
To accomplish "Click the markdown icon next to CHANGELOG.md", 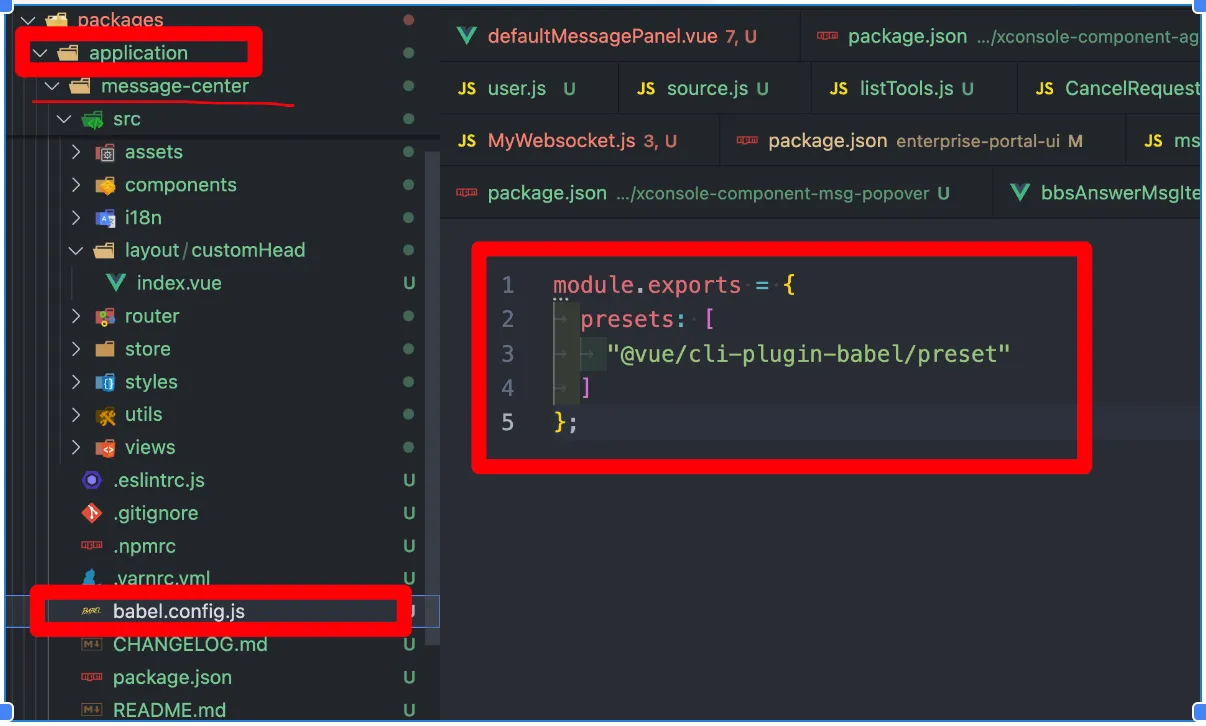I will (92, 645).
